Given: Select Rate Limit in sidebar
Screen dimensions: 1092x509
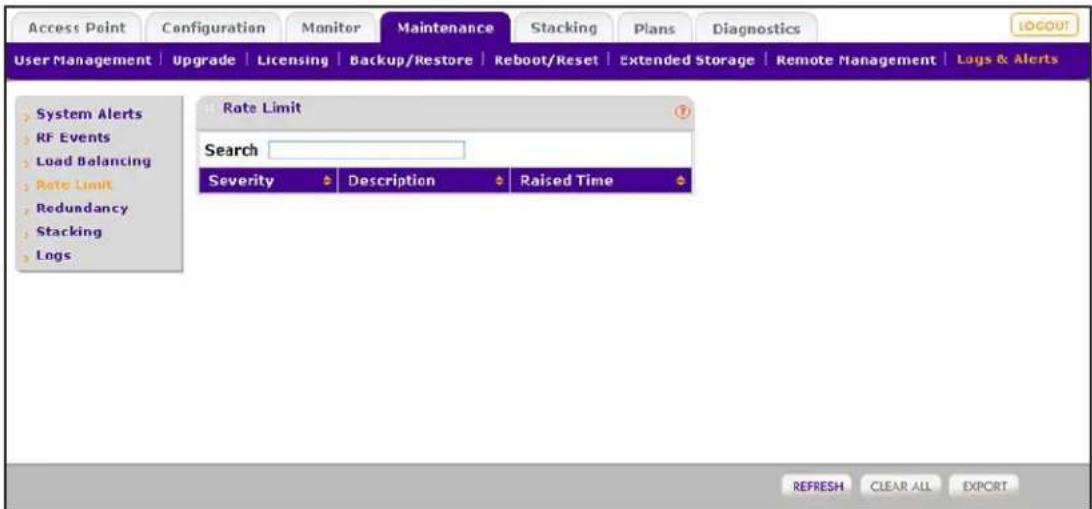Looking at the screenshot, I should tap(75, 185).
